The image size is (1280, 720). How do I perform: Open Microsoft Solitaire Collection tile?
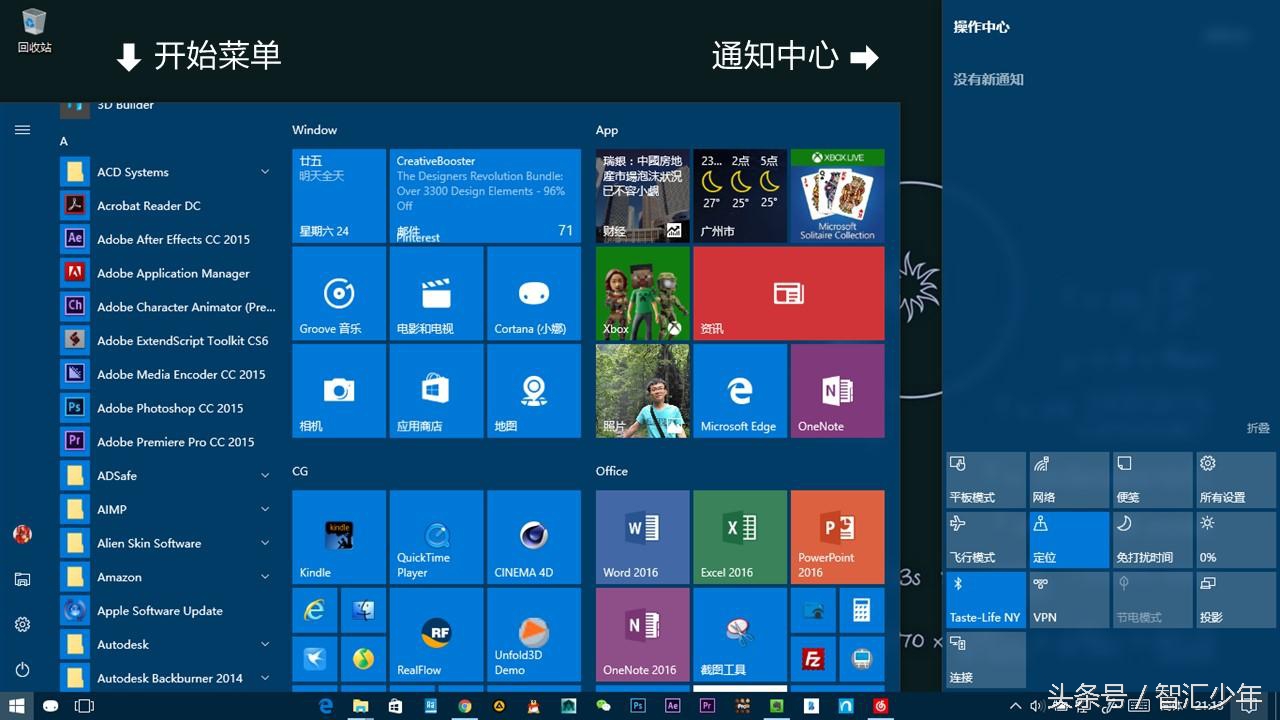pyautogui.click(x=838, y=196)
